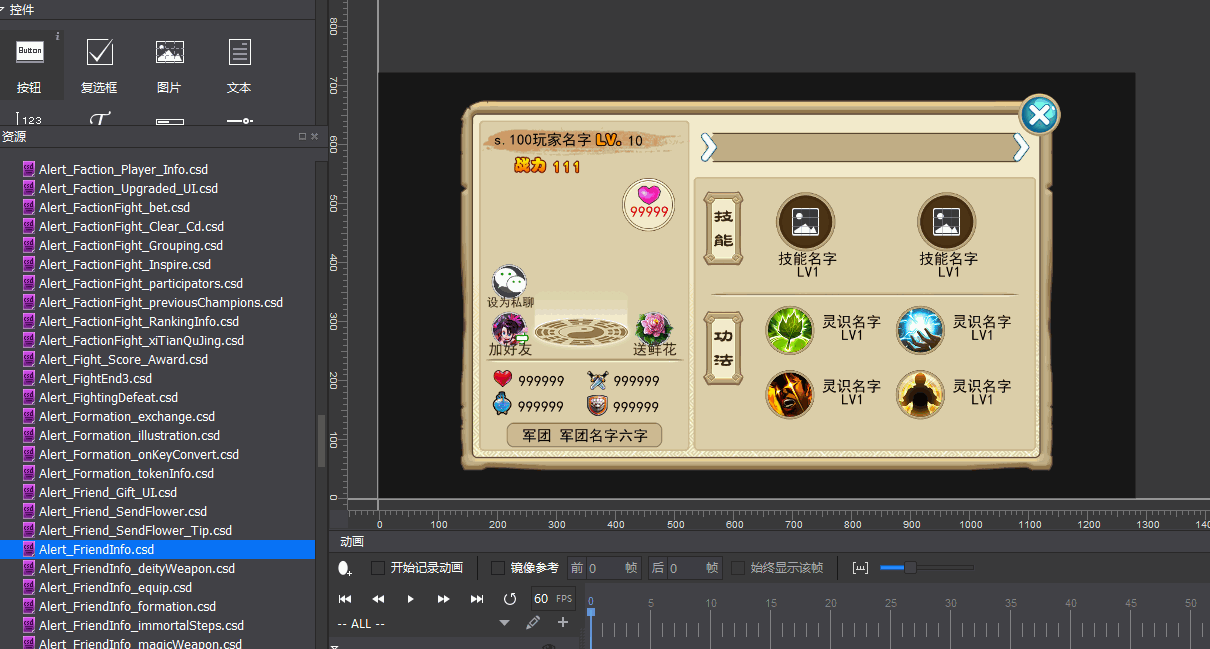Add new animation with plus icon

tap(563, 623)
